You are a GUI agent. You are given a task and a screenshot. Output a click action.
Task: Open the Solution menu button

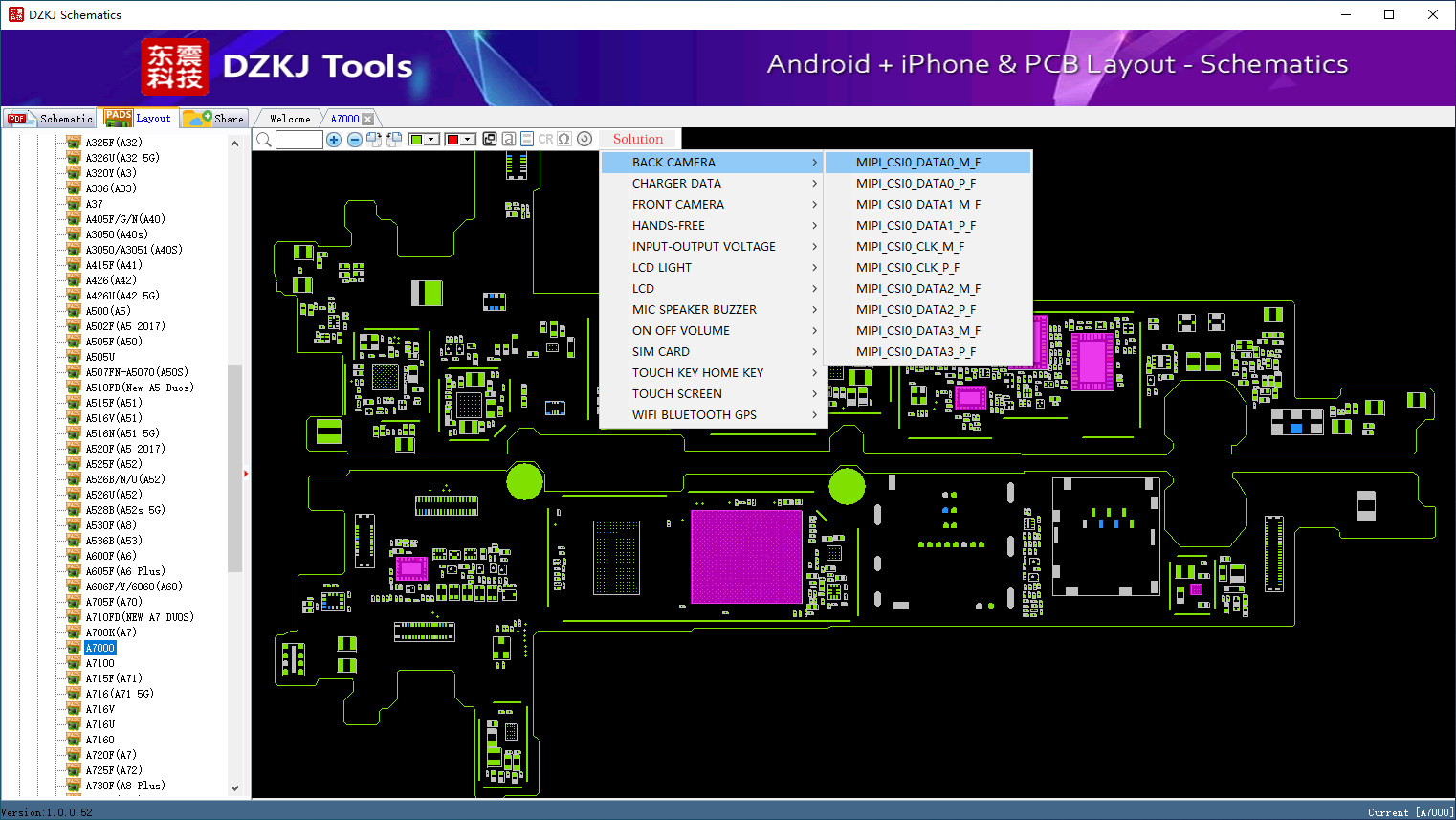[638, 139]
